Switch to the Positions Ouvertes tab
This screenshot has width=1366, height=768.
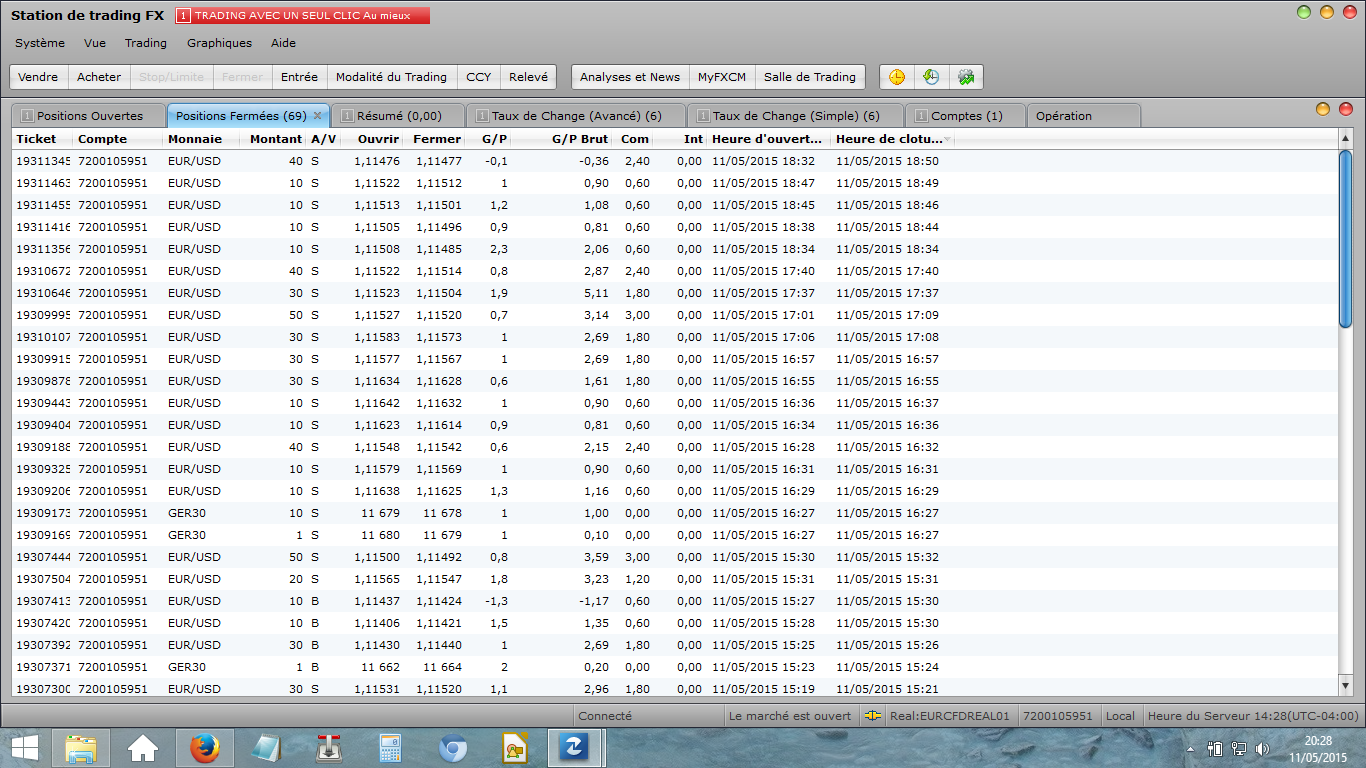[x=89, y=116]
